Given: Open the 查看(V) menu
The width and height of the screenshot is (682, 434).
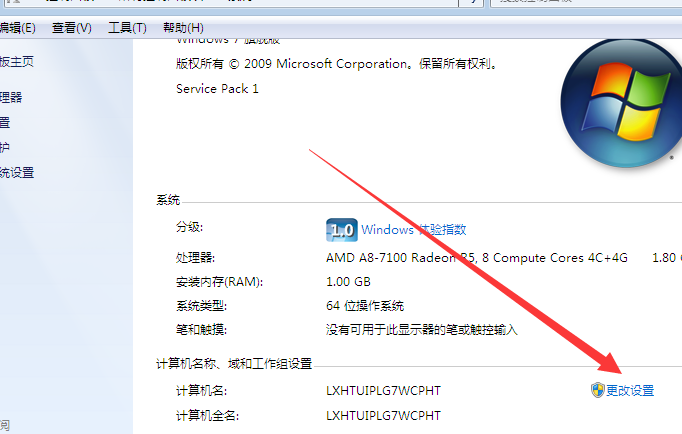Looking at the screenshot, I should point(72,28).
